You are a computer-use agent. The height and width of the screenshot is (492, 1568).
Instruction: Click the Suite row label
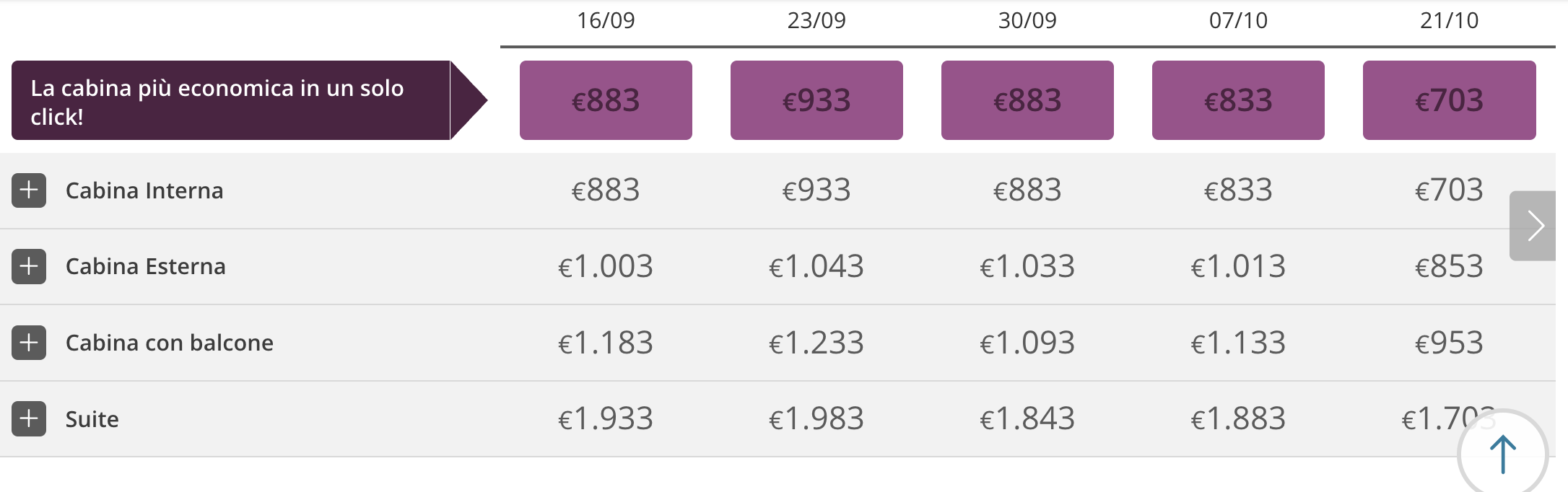click(x=92, y=419)
